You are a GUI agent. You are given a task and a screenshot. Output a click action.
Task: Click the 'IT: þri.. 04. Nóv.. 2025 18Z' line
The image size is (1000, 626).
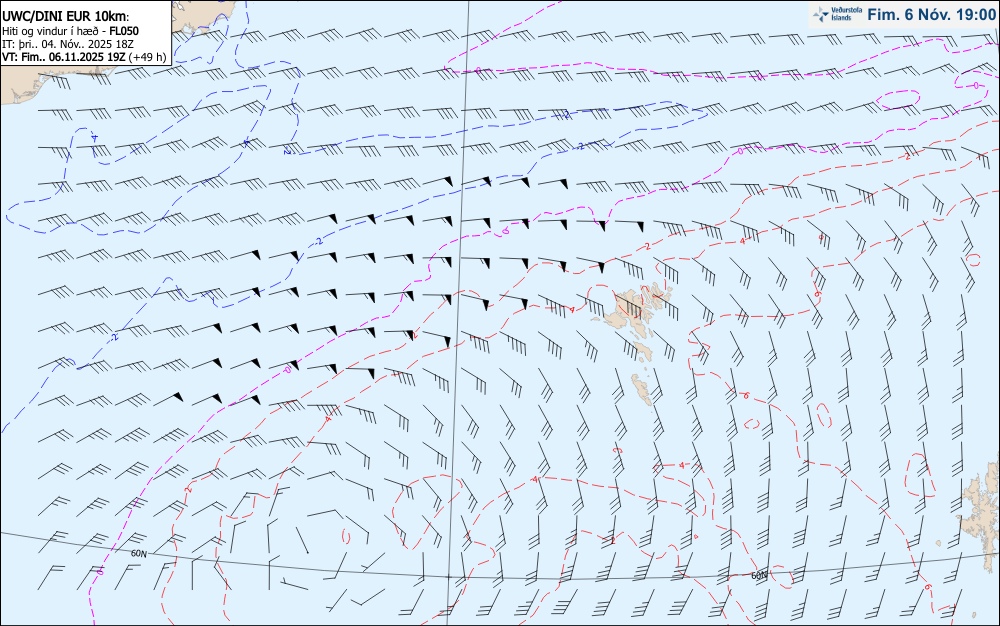[x=68, y=44]
